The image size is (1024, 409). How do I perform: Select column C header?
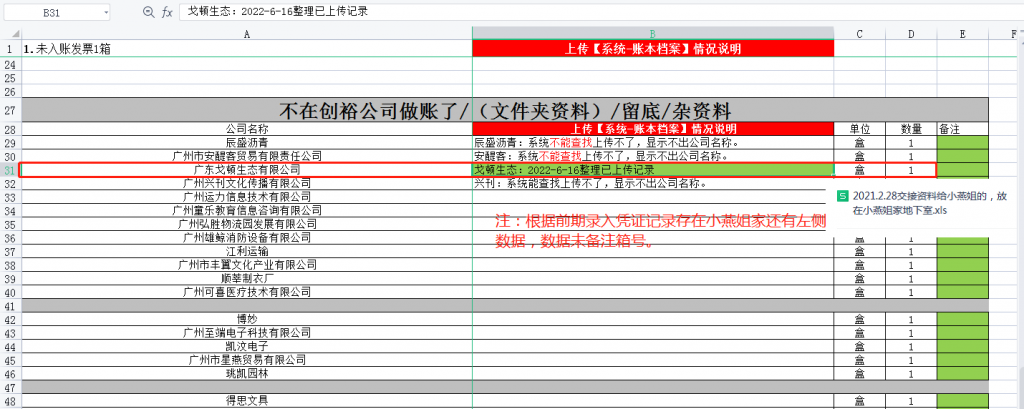coord(859,33)
